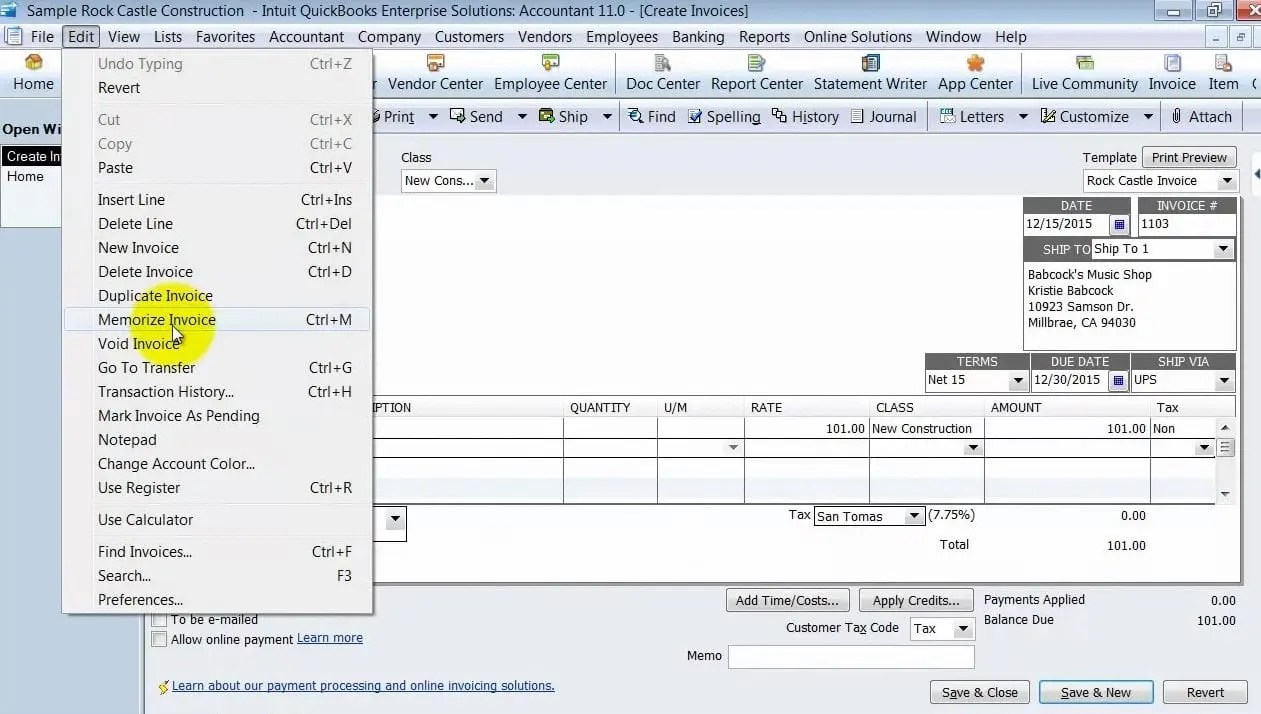Screen dimensions: 1261x714
Task: Click the Save & Close button
Action: pos(979,692)
